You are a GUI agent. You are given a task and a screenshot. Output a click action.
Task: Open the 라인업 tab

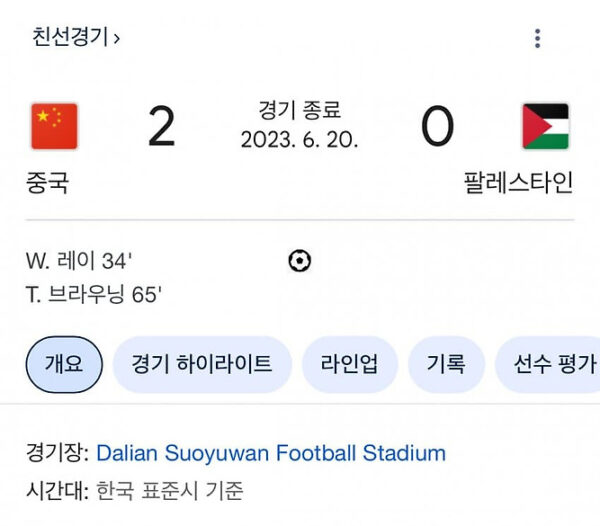click(349, 364)
